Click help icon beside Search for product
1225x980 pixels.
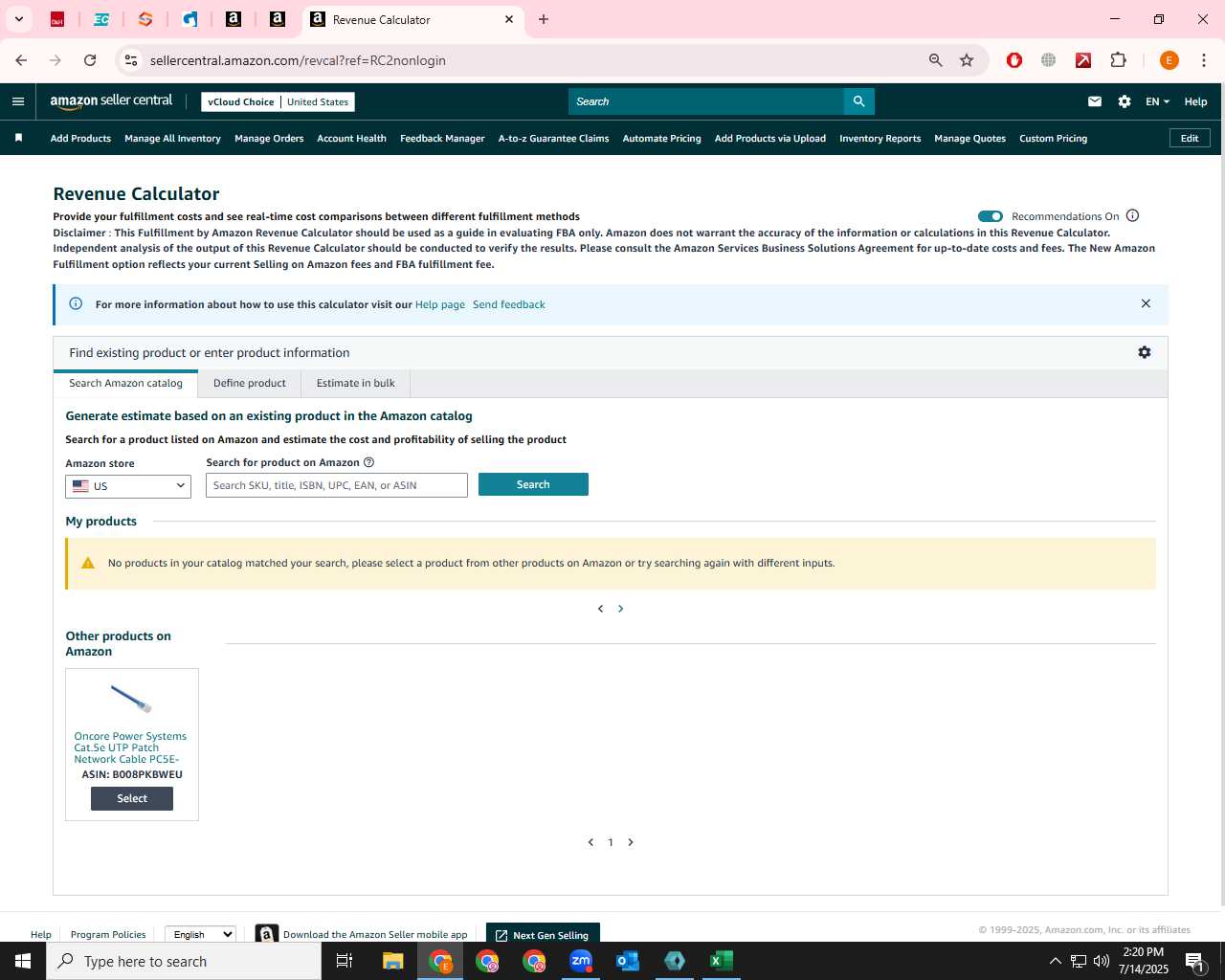(369, 462)
